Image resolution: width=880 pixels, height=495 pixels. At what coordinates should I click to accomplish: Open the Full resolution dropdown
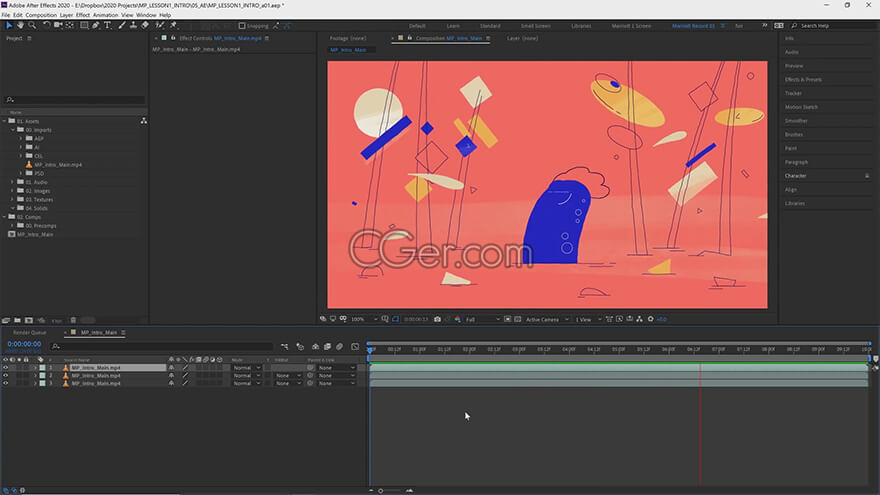pos(482,319)
